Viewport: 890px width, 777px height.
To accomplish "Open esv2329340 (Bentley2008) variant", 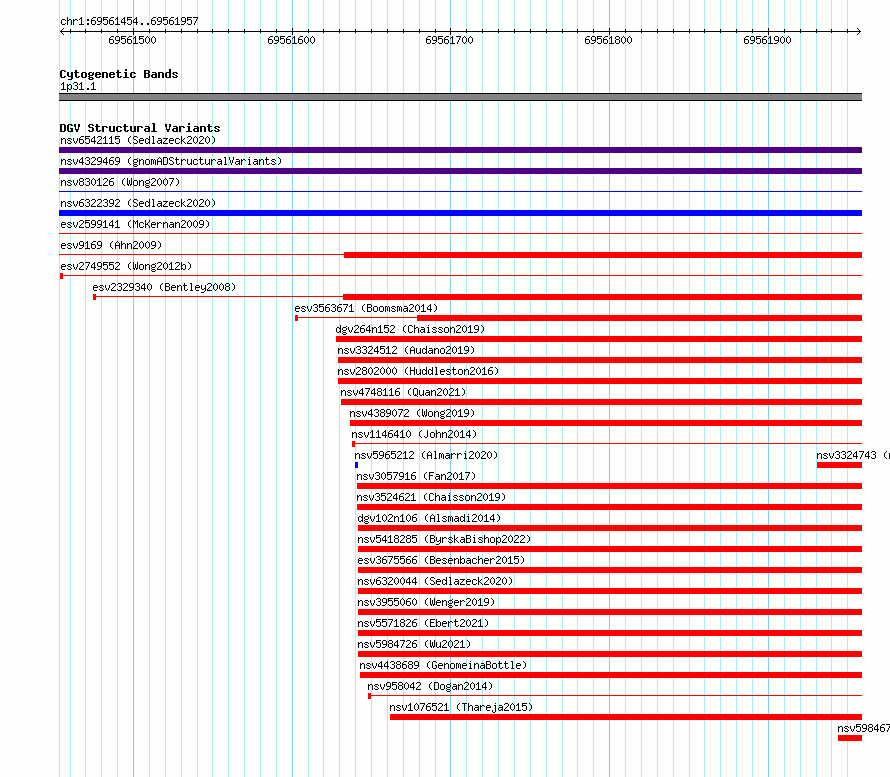I will tap(164, 287).
